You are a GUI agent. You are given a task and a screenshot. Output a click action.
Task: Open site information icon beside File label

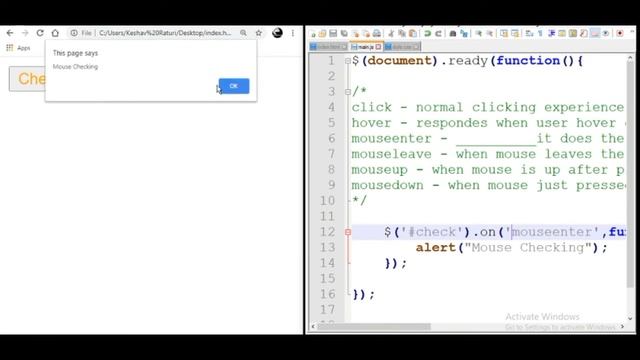click(74, 33)
